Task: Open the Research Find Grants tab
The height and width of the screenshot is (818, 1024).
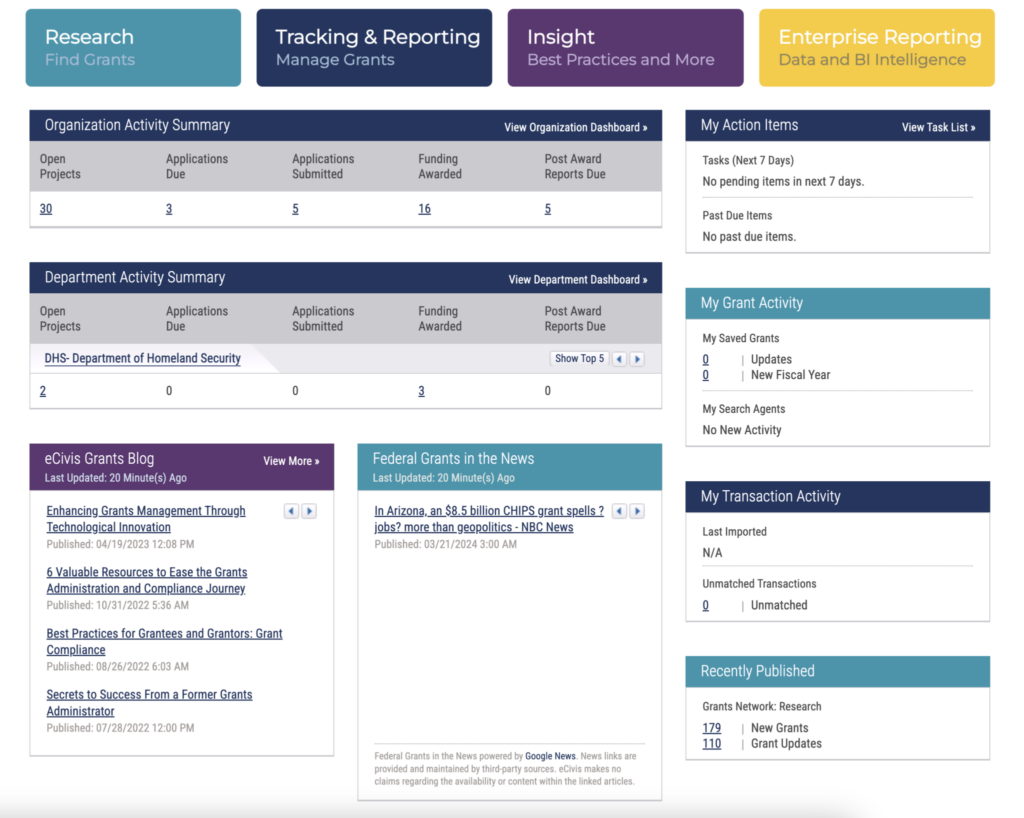Action: pyautogui.click(x=133, y=47)
